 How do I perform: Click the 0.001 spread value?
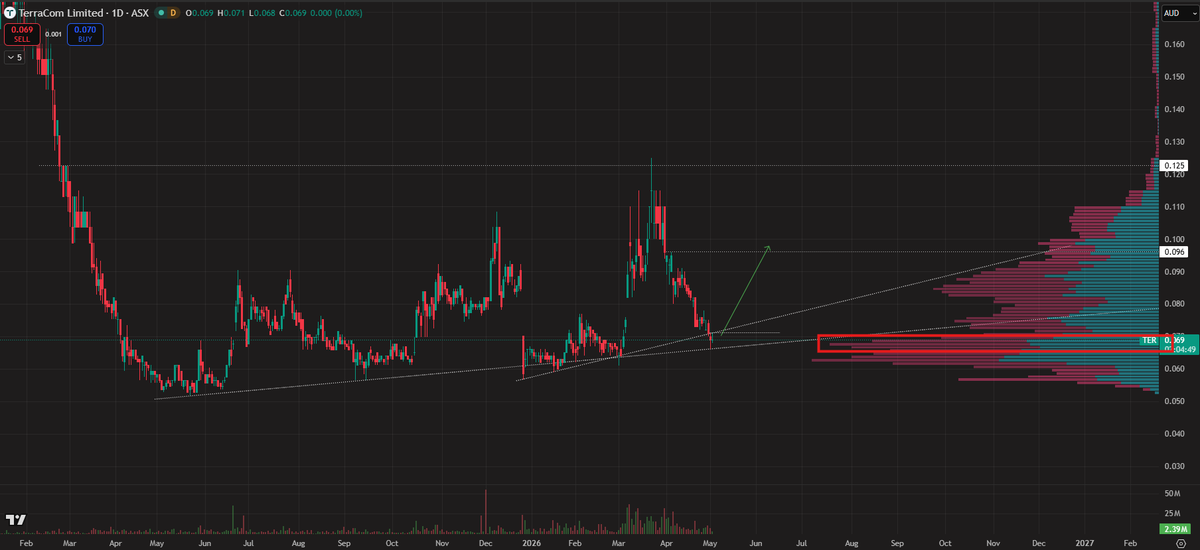pyautogui.click(x=53, y=34)
